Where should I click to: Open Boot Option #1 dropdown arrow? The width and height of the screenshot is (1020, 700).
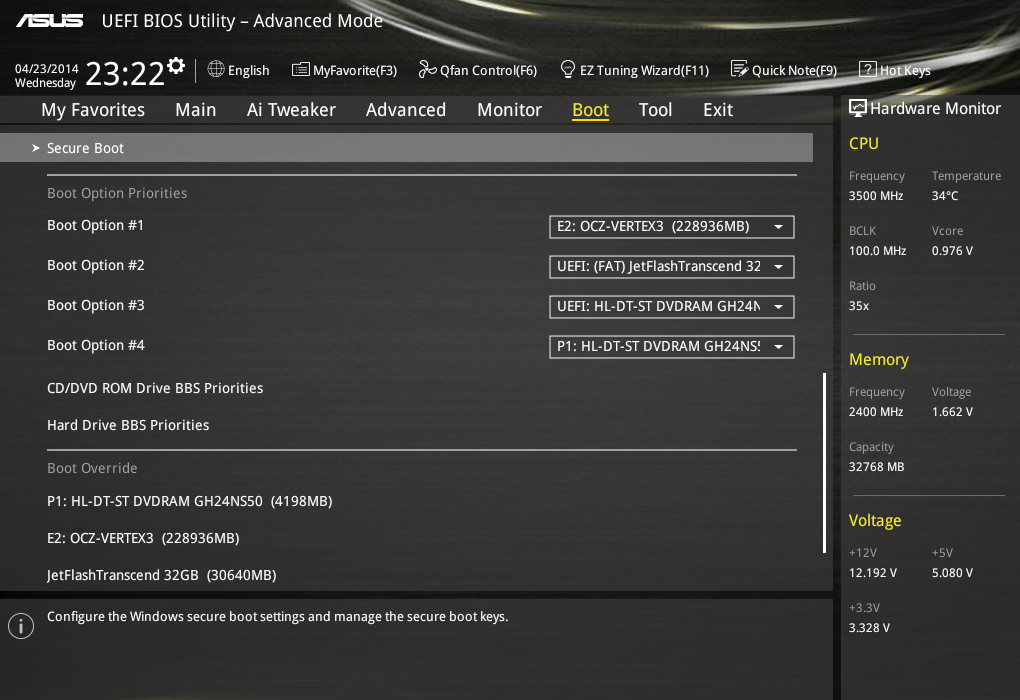point(779,227)
